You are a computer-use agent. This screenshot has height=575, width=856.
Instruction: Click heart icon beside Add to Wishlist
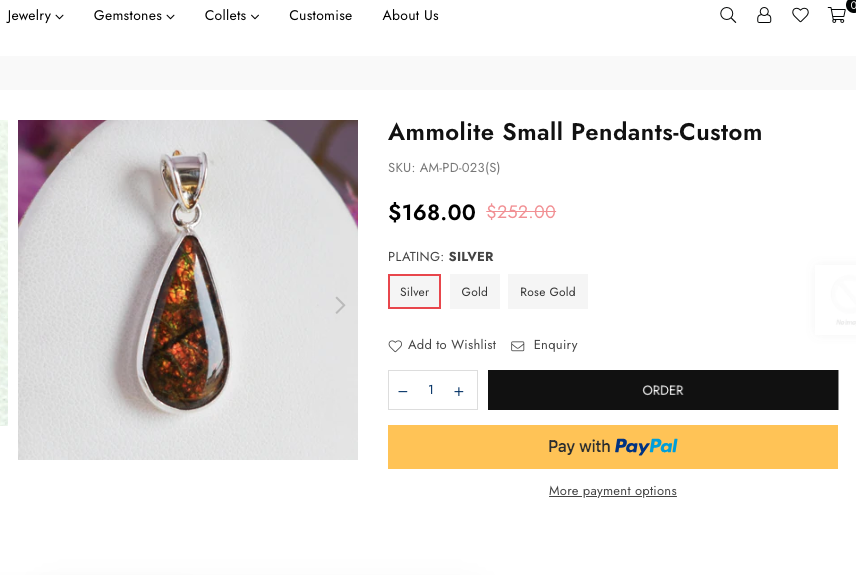coord(395,346)
